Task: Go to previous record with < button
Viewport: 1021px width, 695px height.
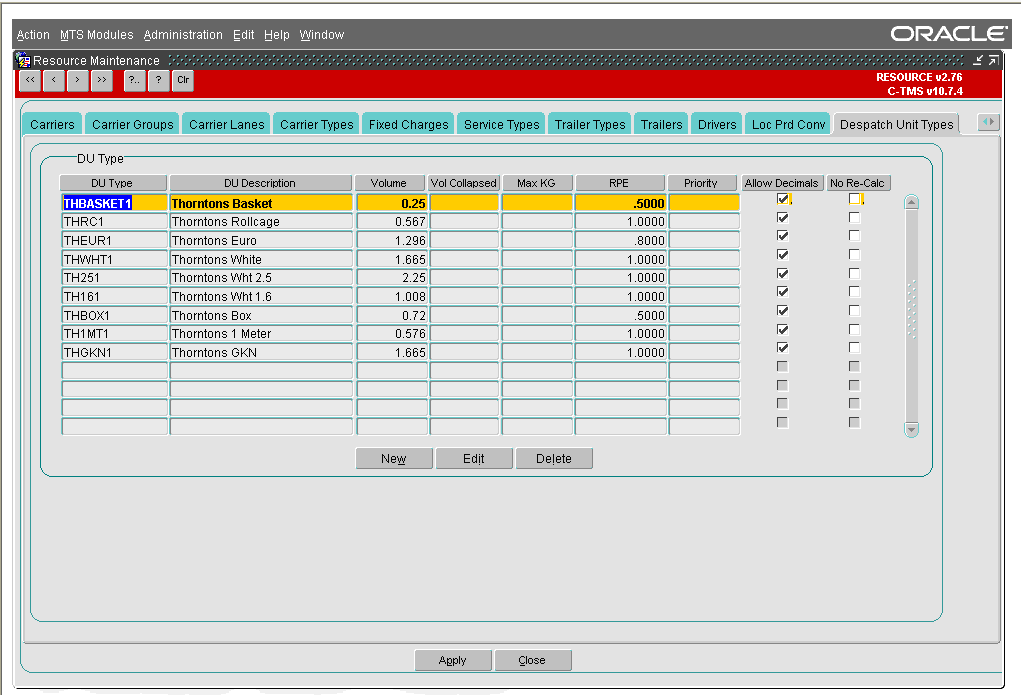Action: pos(54,81)
